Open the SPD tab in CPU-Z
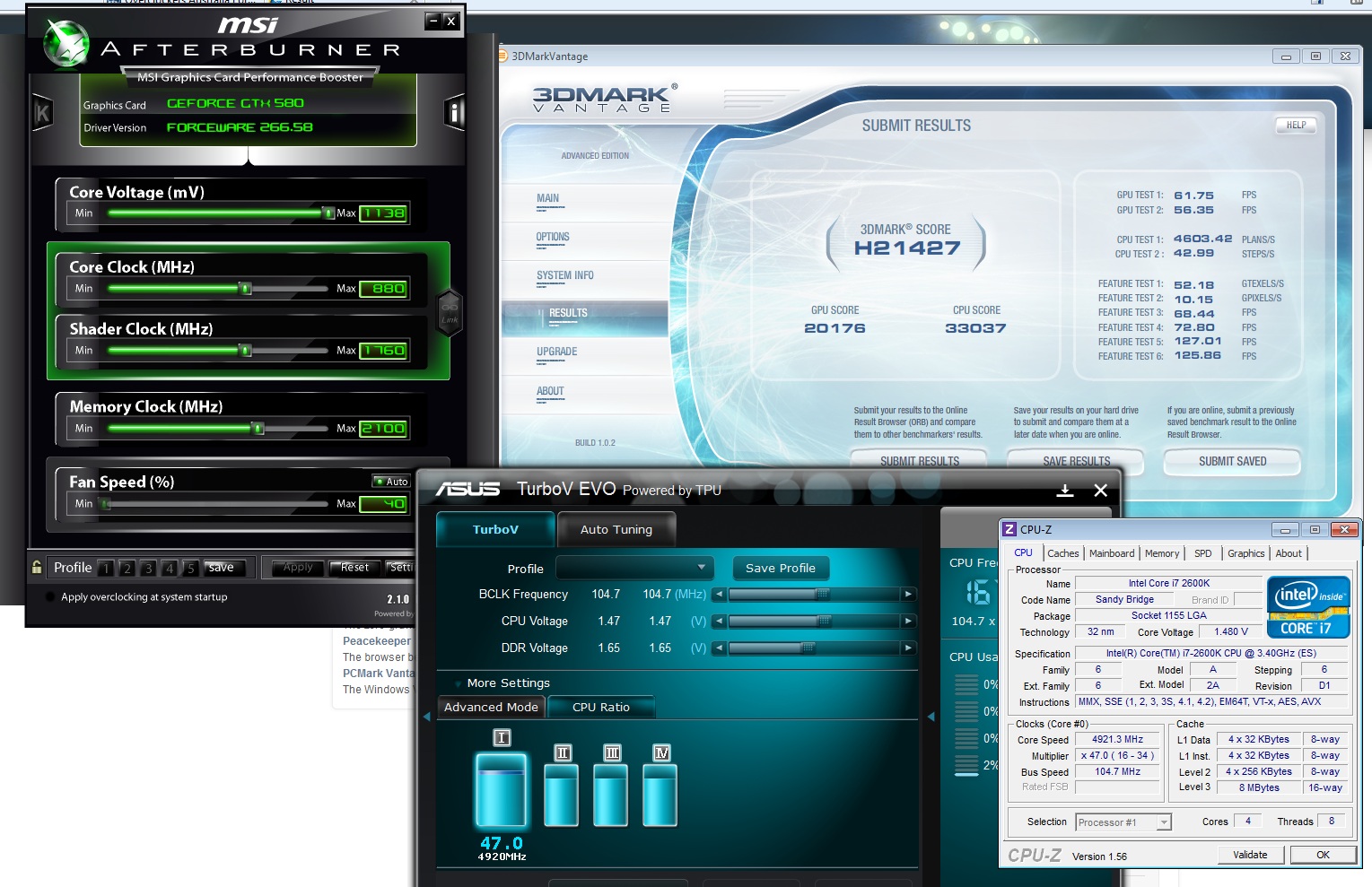 click(x=1203, y=553)
